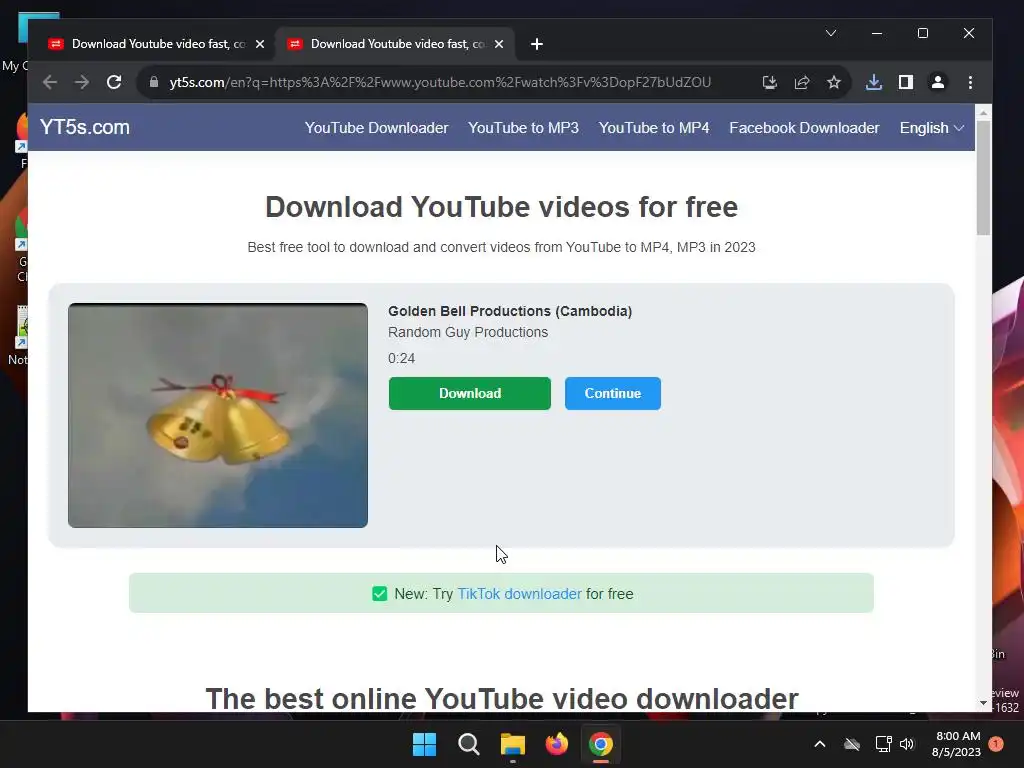Image resolution: width=1024 pixels, height=768 pixels.
Task: Click the browser forward arrow
Action: (x=82, y=82)
